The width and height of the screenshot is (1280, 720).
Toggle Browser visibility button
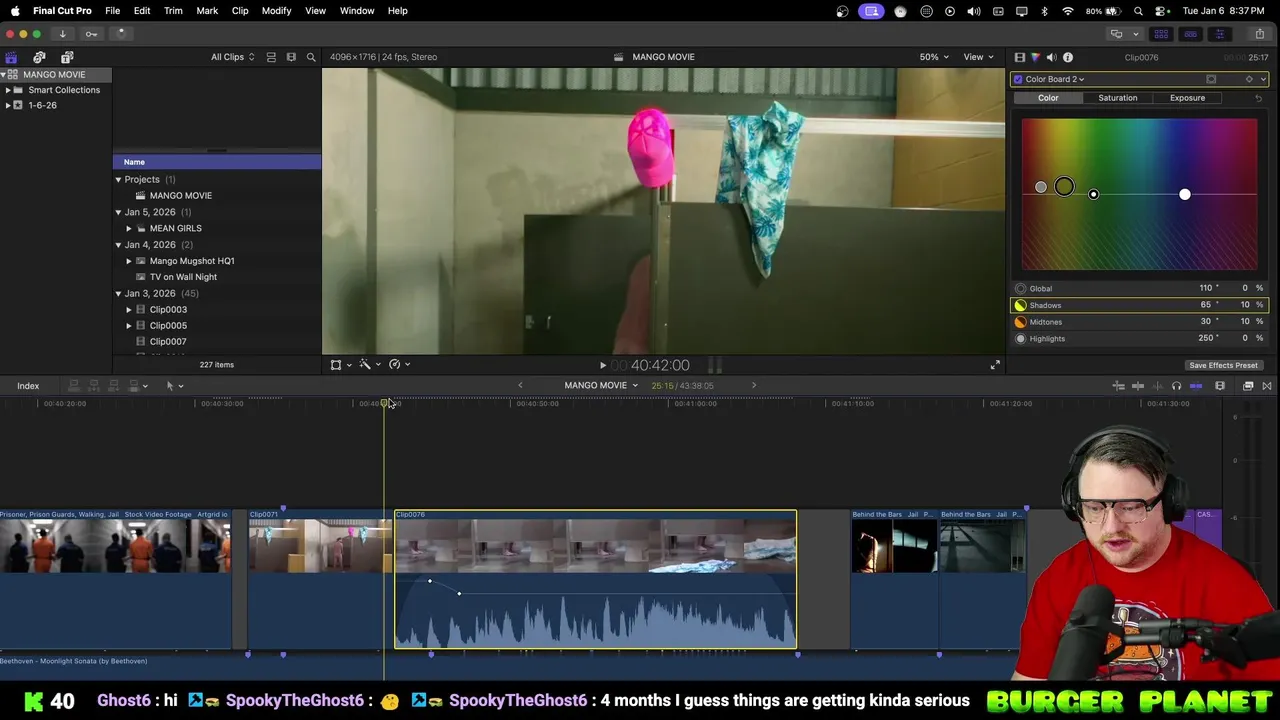point(1161,34)
